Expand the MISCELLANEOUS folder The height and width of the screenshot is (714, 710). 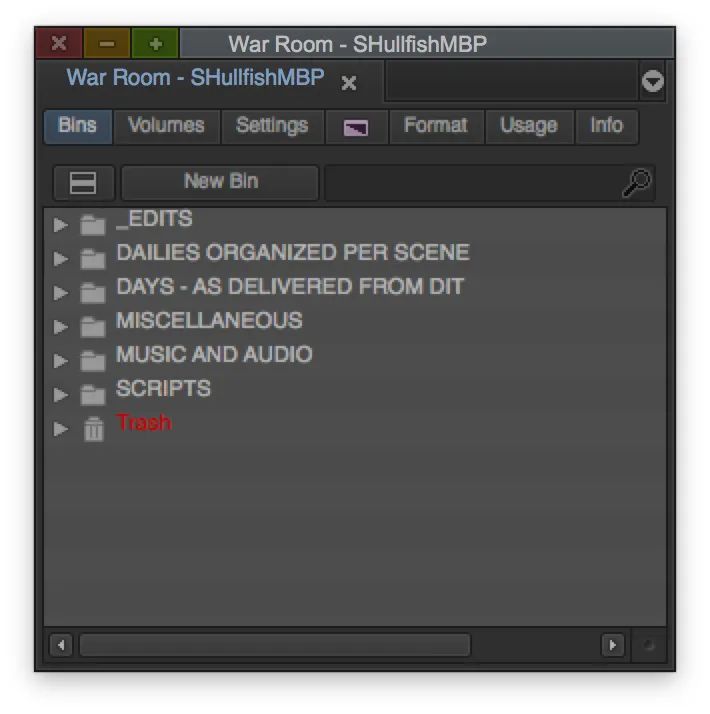(61, 327)
